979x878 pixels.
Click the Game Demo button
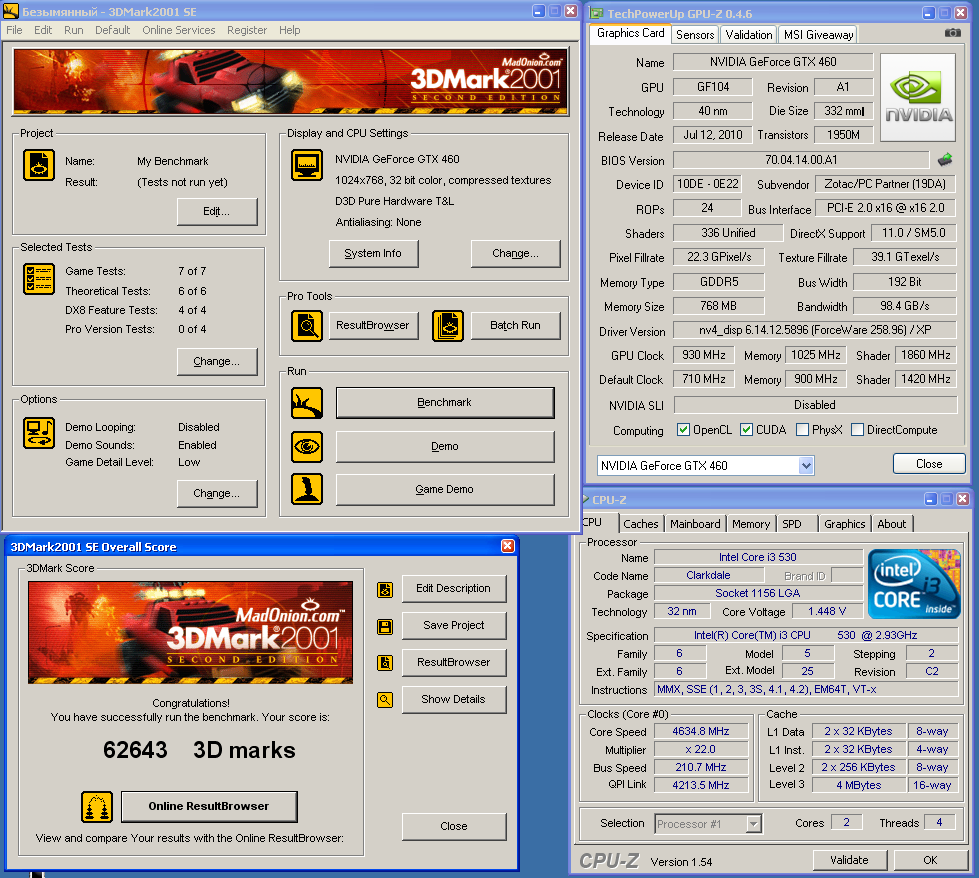click(445, 490)
